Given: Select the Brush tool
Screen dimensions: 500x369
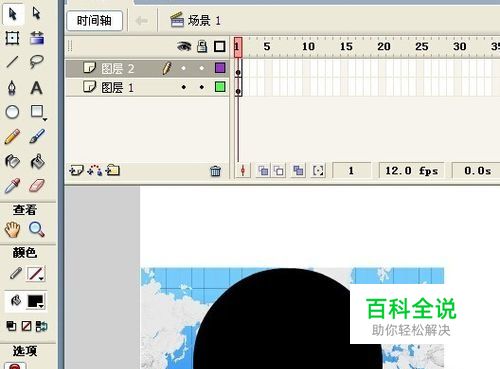Looking at the screenshot, I should (37, 136).
